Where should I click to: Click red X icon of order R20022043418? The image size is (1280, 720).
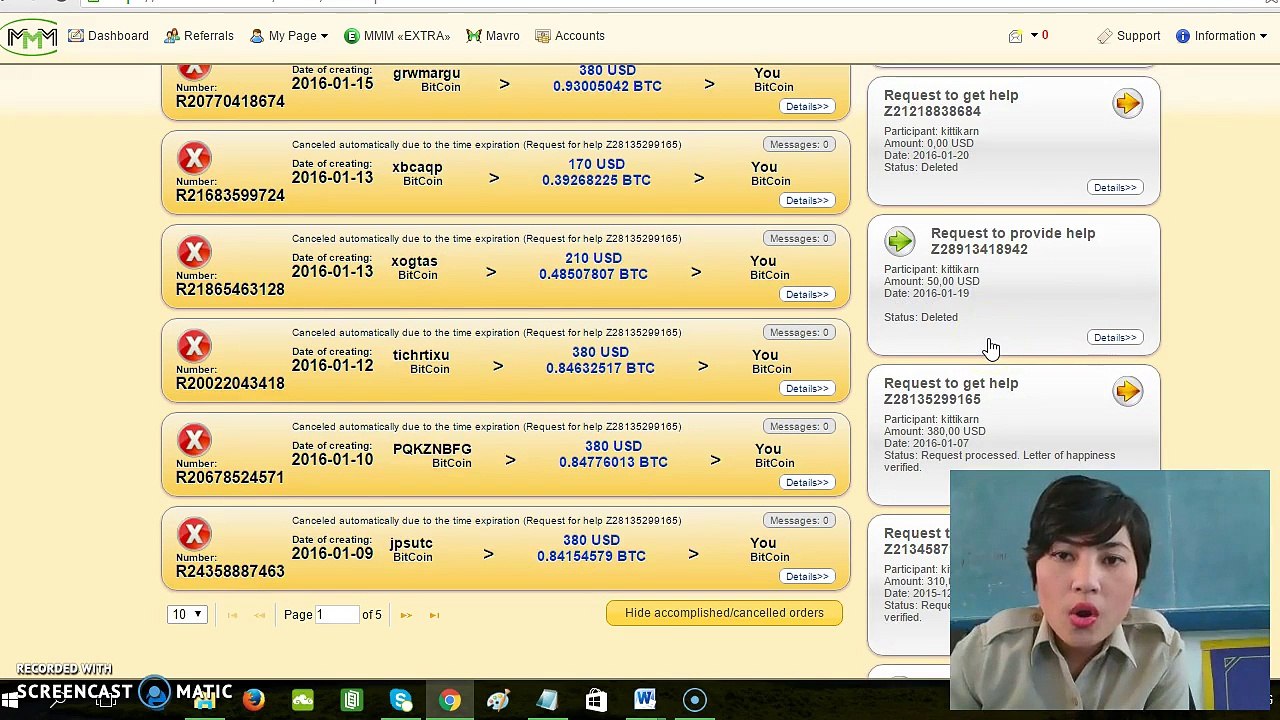click(x=195, y=346)
